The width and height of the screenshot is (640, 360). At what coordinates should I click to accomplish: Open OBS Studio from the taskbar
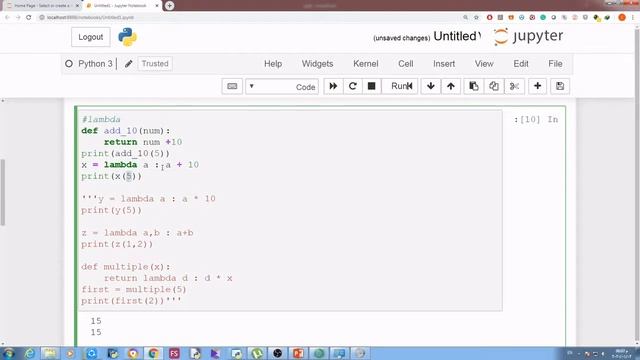coord(278,353)
